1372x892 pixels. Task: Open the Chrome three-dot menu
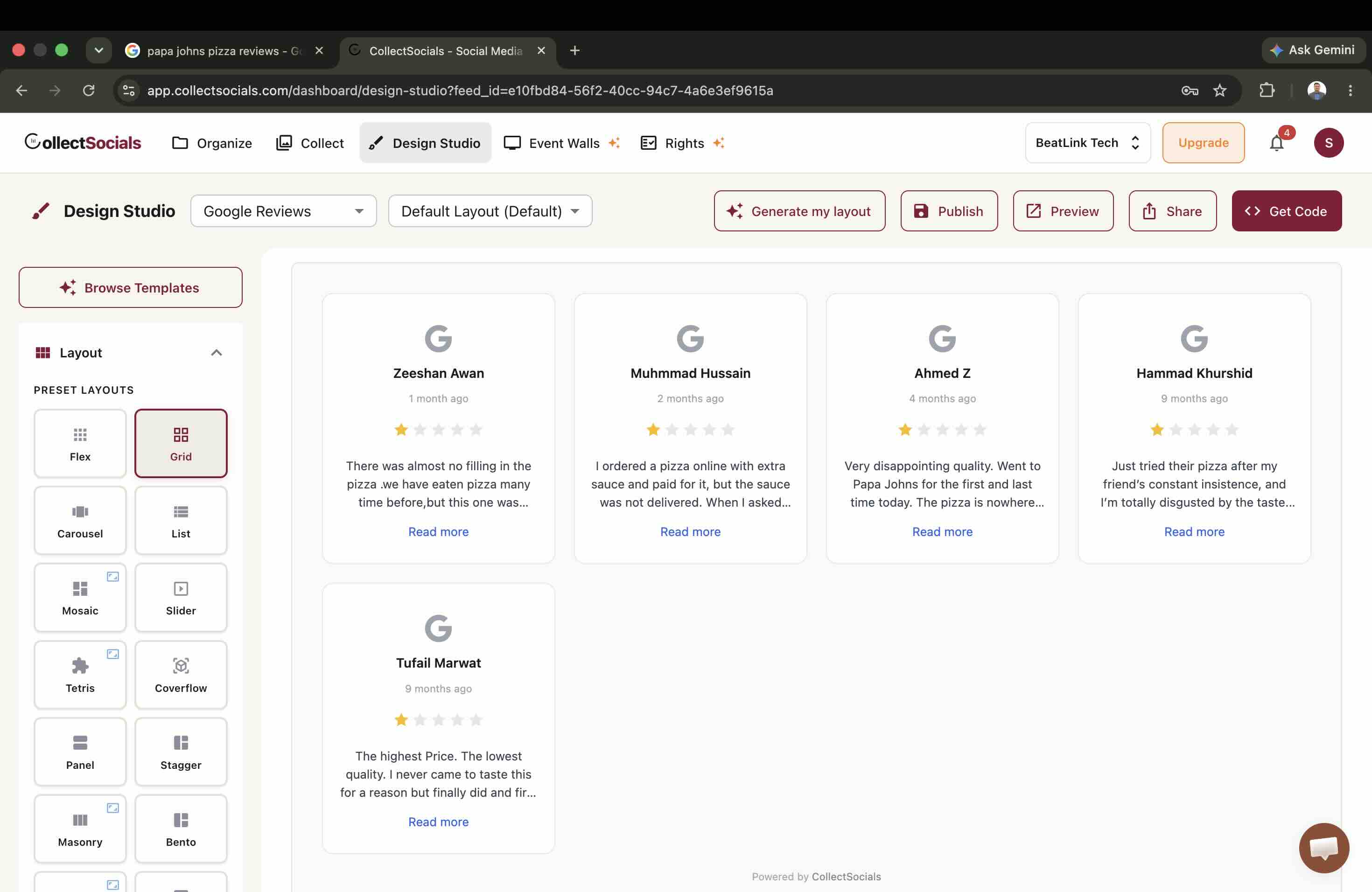point(1350,91)
